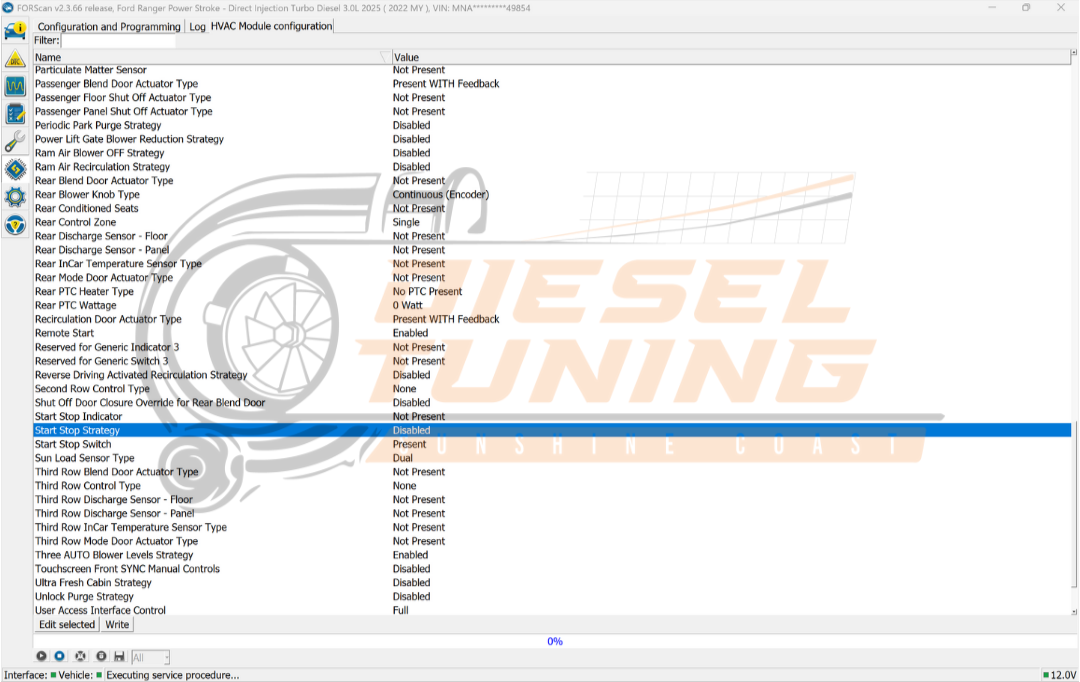
Task: Open the tests checklist section
Action: pyautogui.click(x=15, y=114)
